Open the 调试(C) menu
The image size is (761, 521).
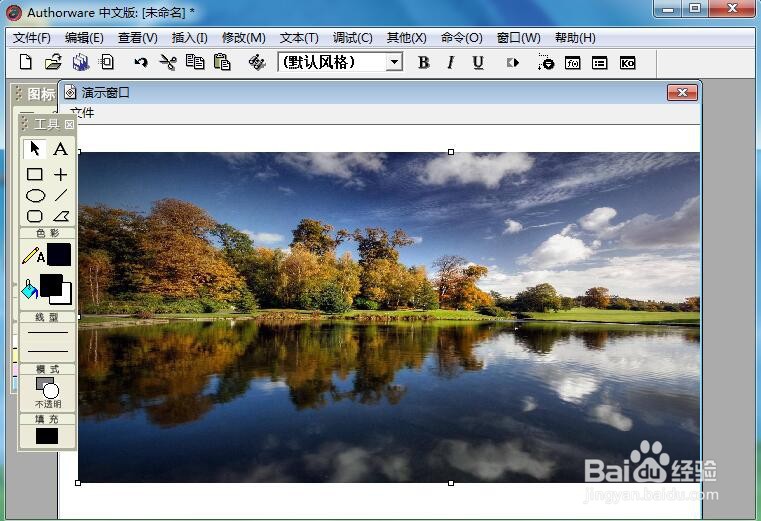[353, 38]
